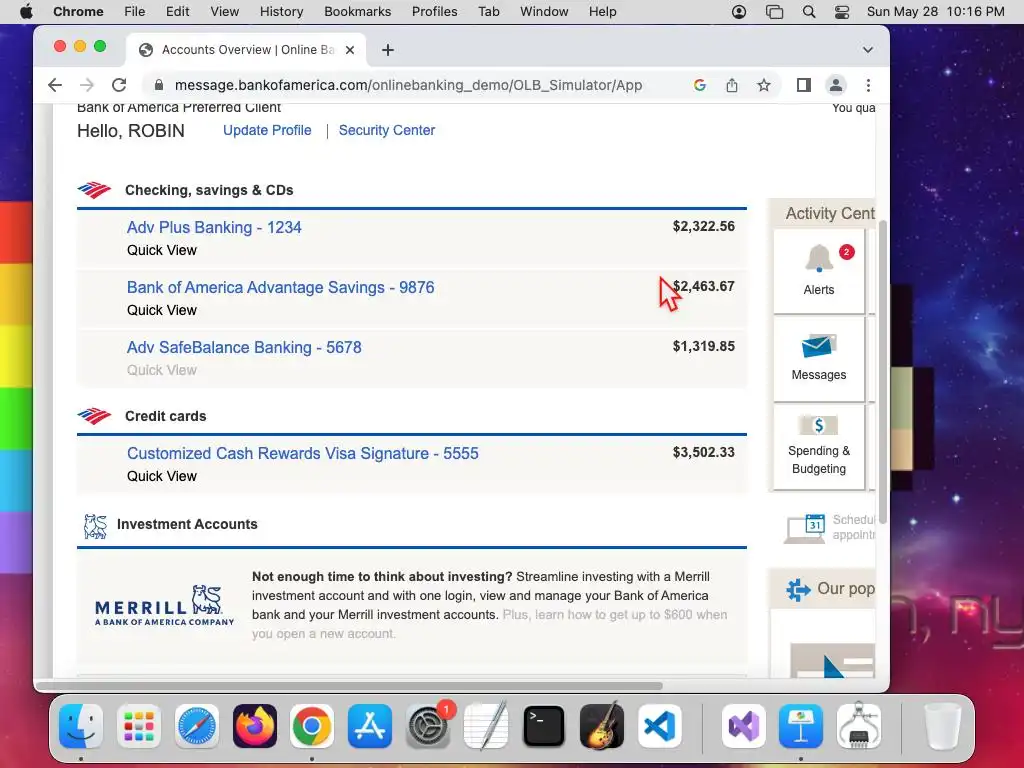
Task: Open the File menu
Action: 135,12
